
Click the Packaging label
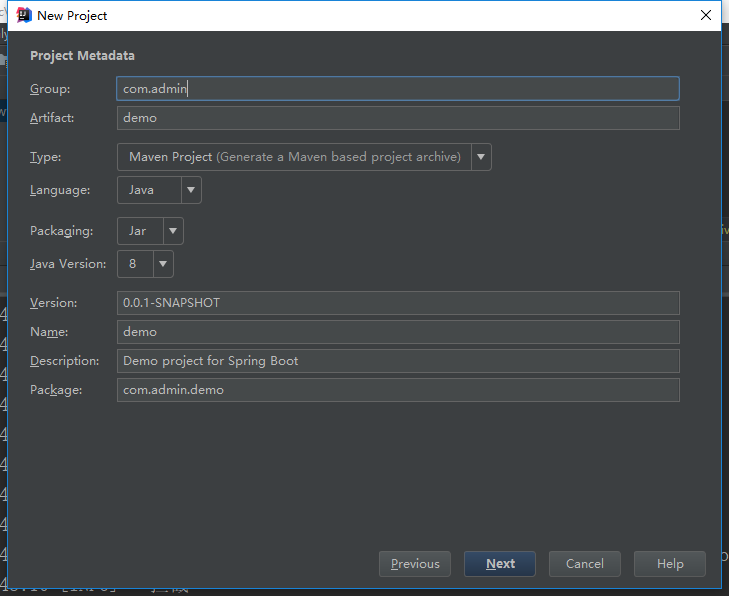coord(61,231)
